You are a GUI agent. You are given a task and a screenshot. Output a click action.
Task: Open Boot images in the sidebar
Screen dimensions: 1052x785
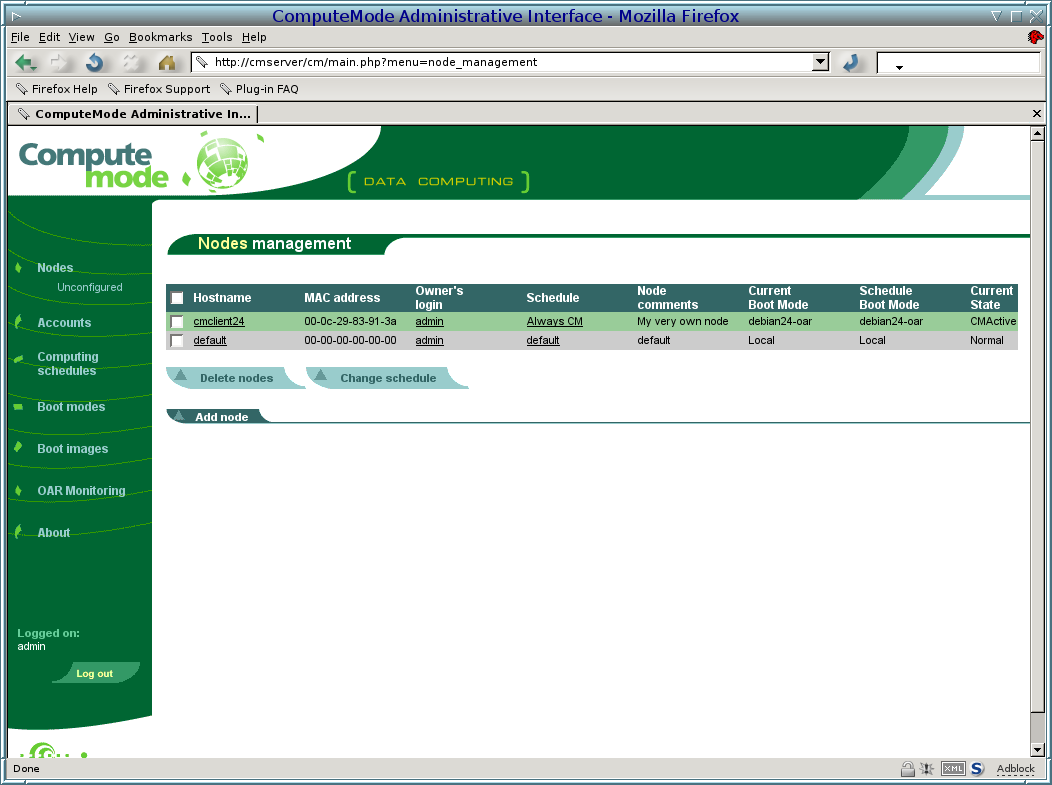tap(72, 449)
